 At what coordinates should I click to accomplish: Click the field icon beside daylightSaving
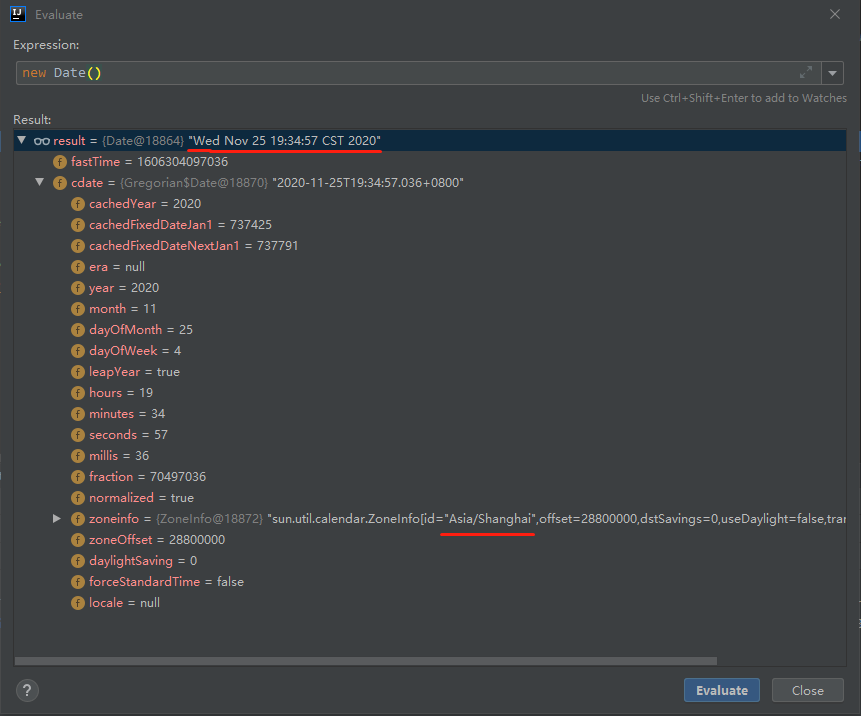click(77, 560)
